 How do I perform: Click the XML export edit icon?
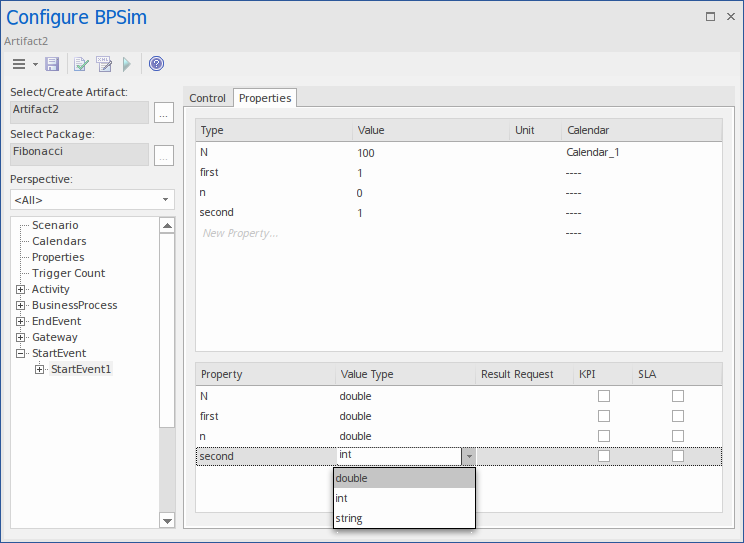coord(104,64)
